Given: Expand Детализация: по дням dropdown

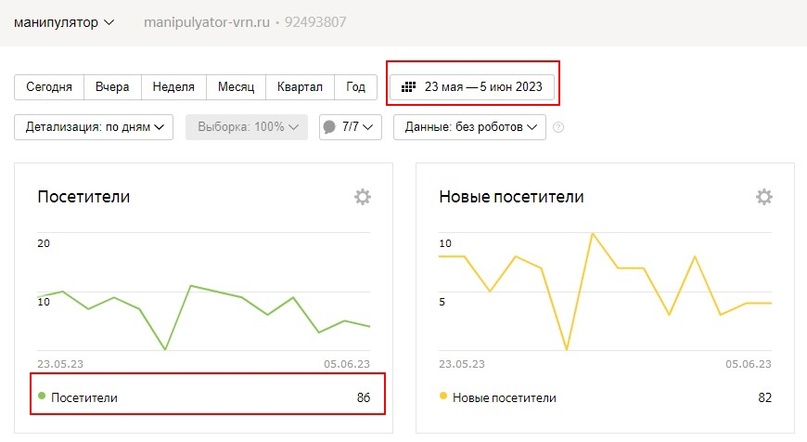Looking at the screenshot, I should pos(94,127).
